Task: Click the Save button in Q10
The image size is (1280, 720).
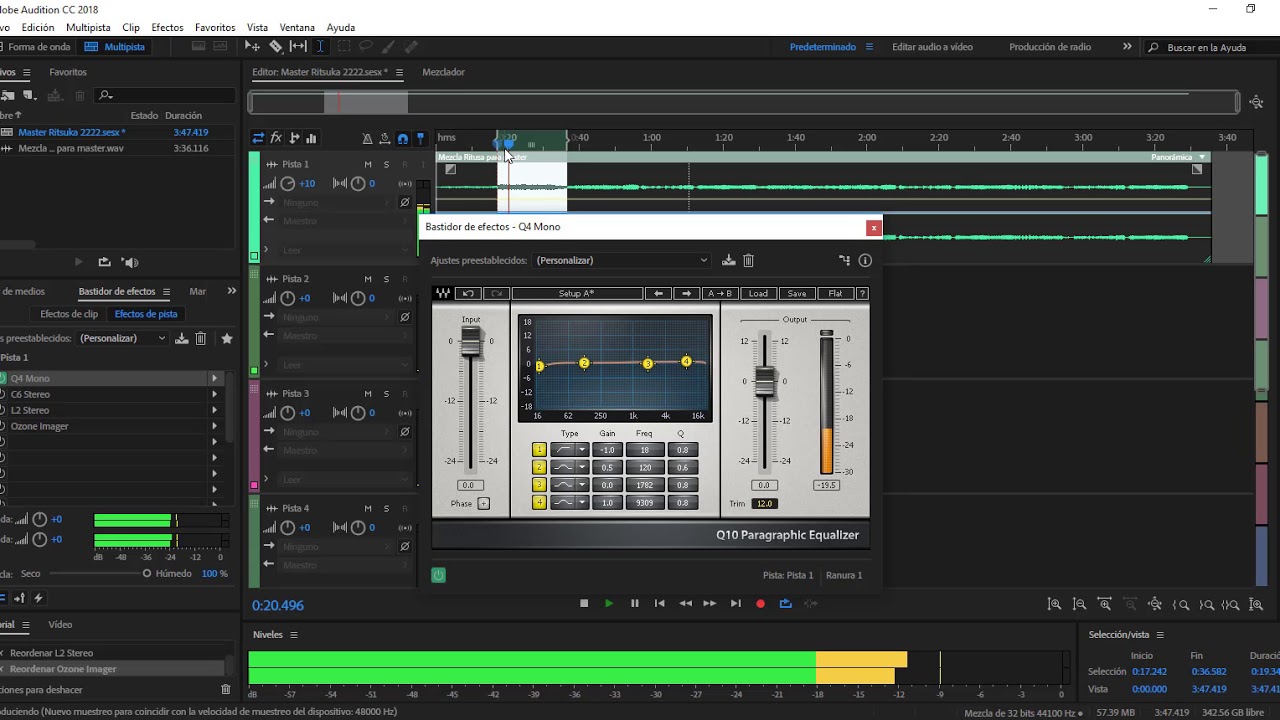Action: 797,293
